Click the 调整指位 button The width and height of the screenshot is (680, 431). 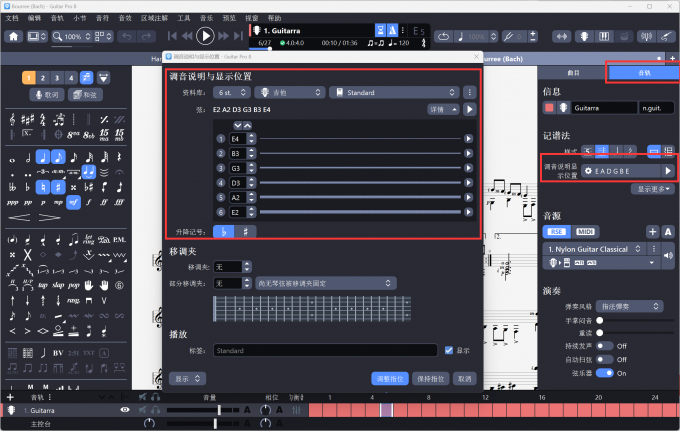(389, 379)
